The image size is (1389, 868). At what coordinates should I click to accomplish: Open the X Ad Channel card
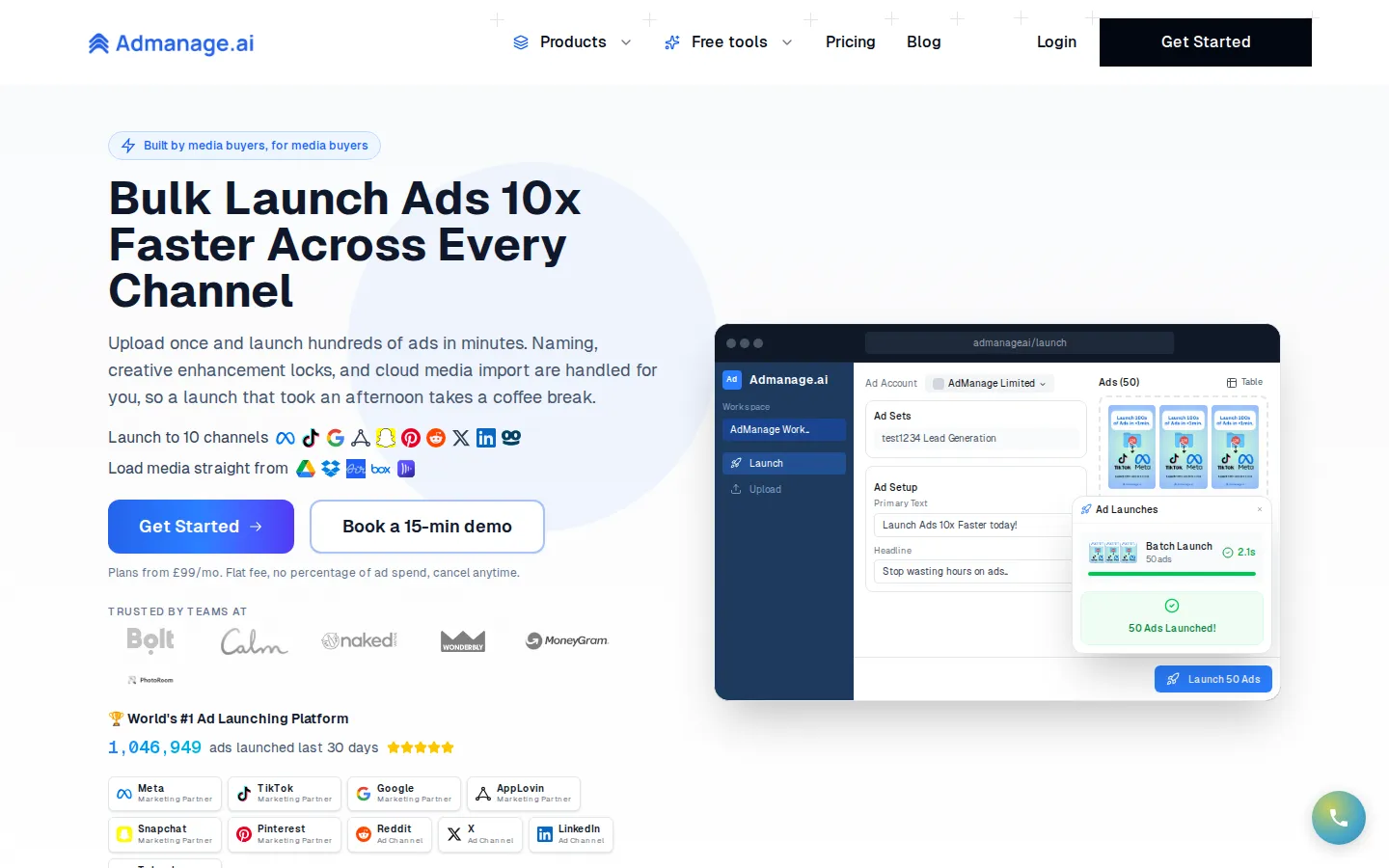tap(480, 834)
